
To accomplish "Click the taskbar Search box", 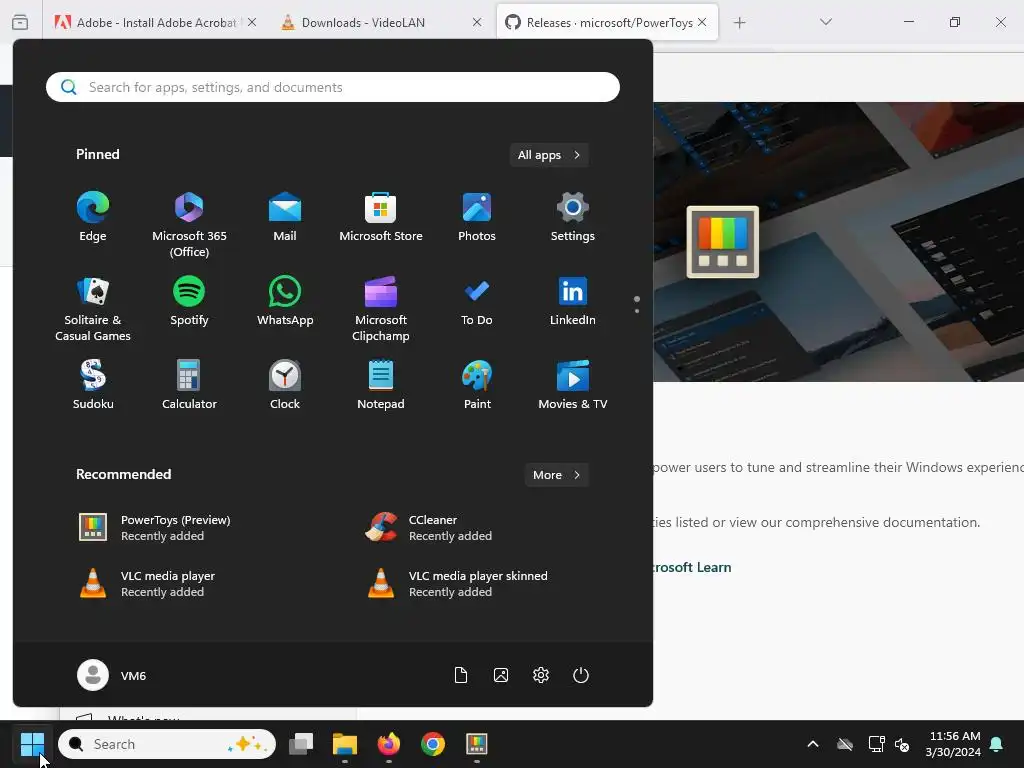I will pos(167,744).
